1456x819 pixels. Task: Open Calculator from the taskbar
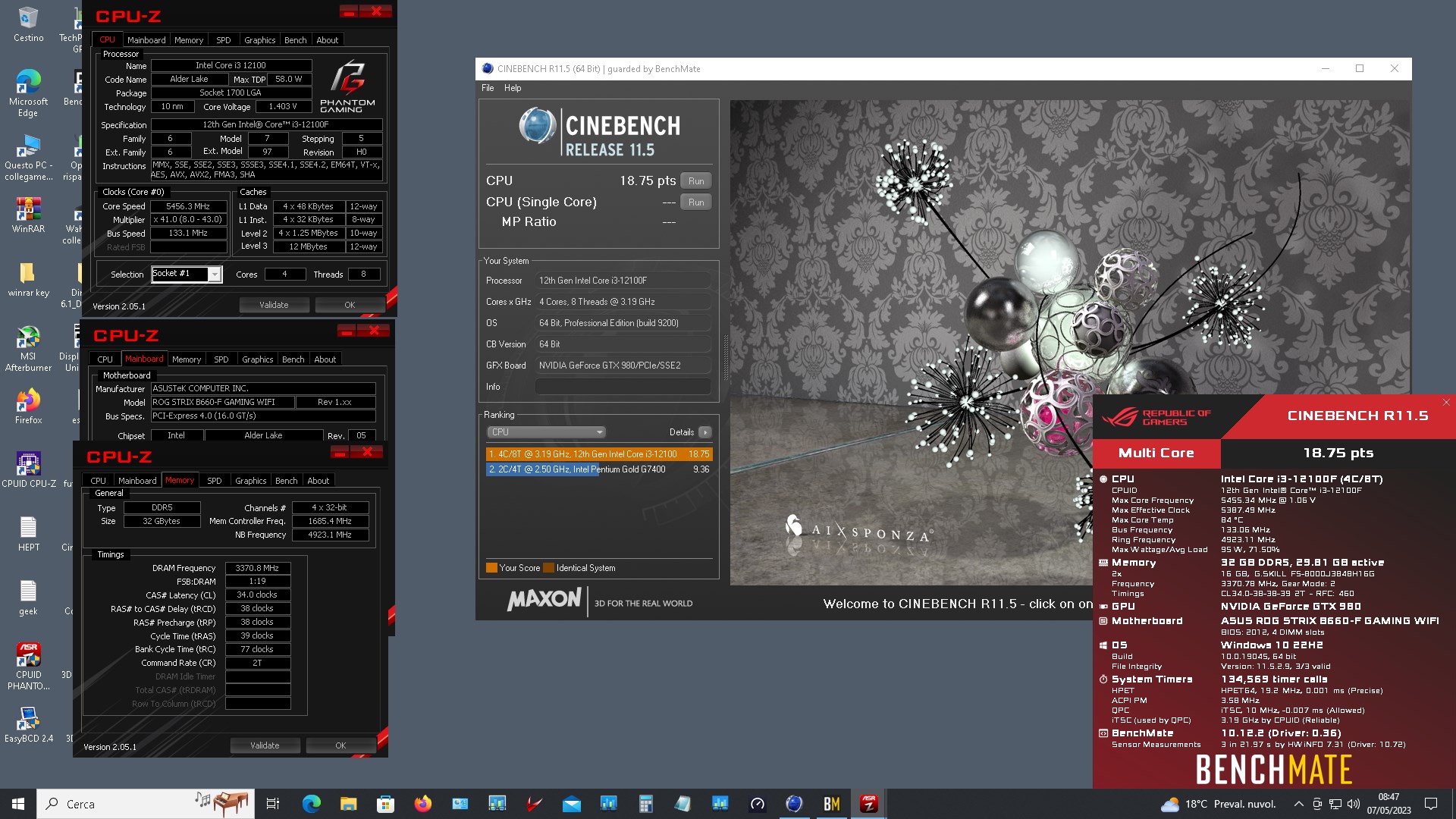point(645,804)
